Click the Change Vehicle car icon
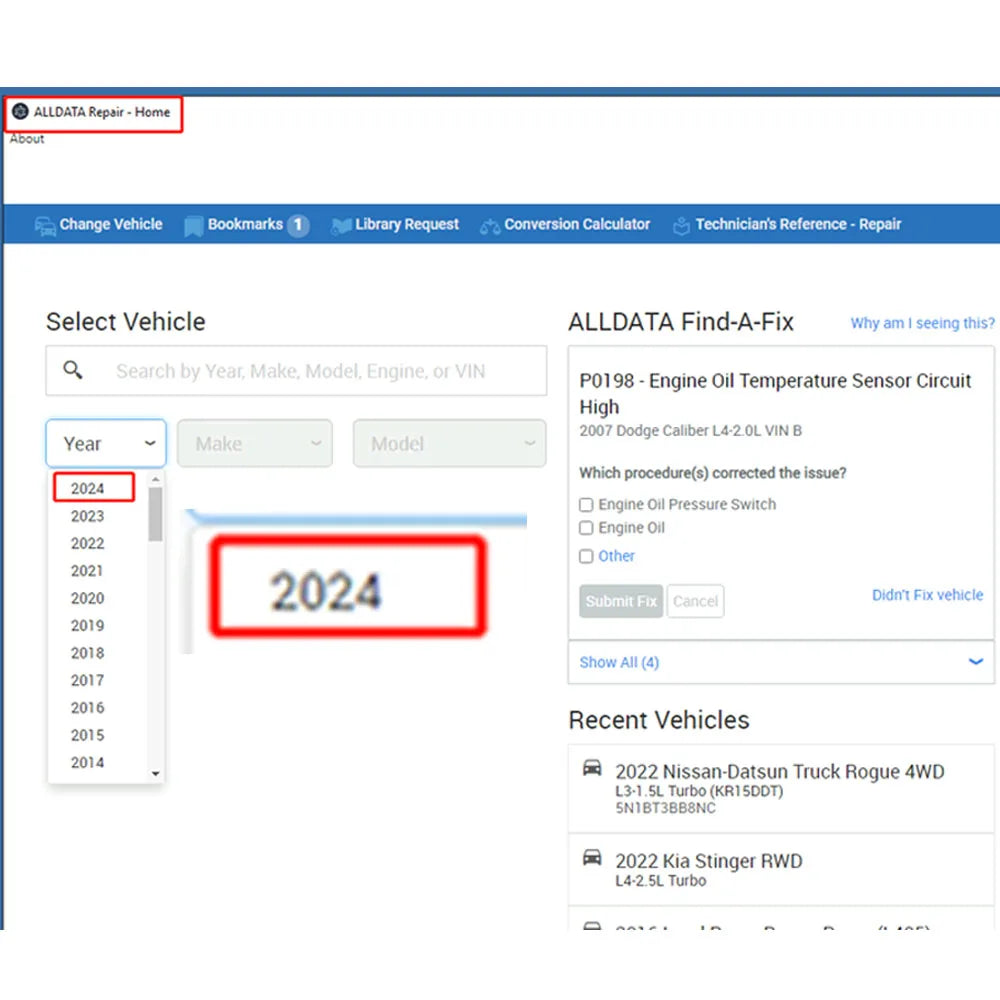 tap(45, 226)
